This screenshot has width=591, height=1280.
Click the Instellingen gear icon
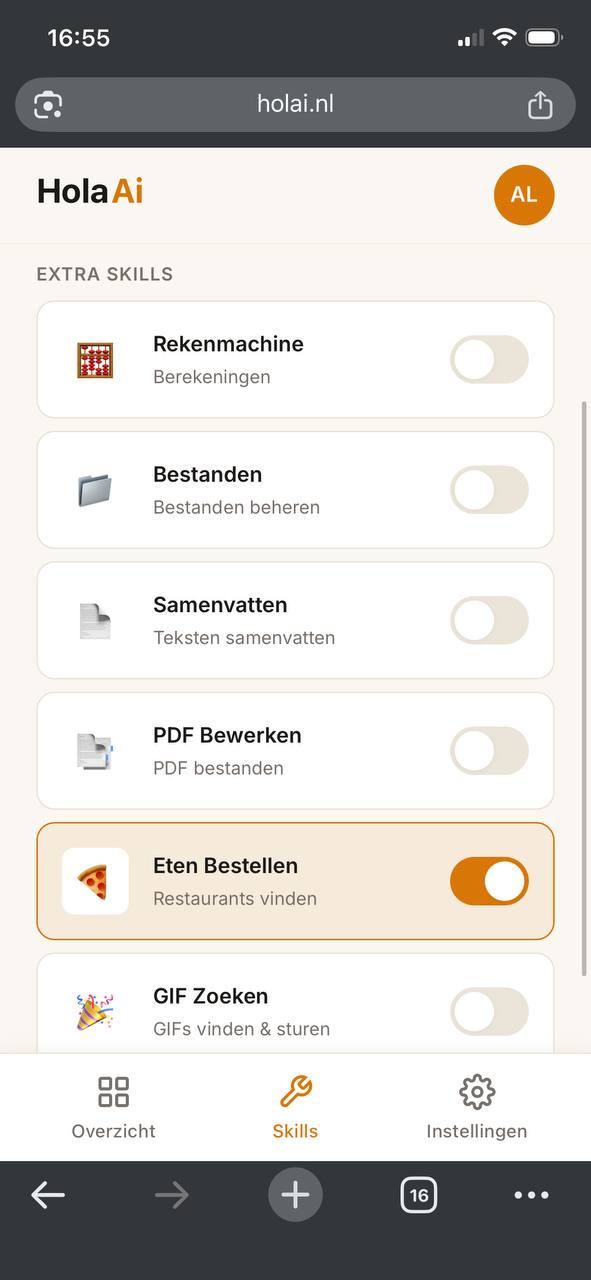[477, 1091]
